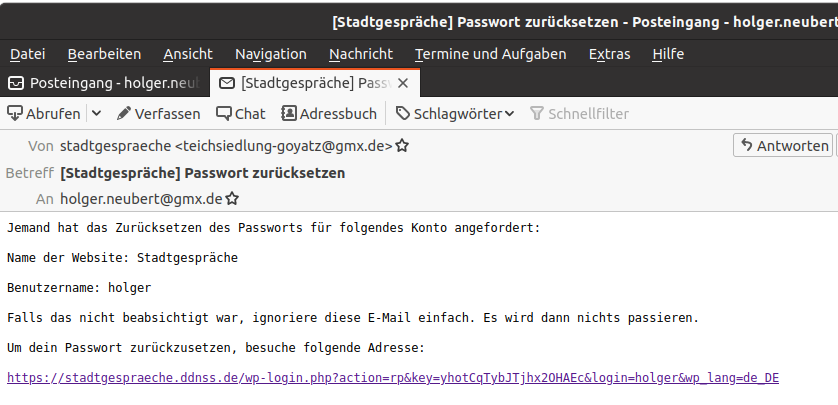Click the recipient address holger.neubert@gmx.de
The width and height of the screenshot is (838, 405).
[x=141, y=199]
